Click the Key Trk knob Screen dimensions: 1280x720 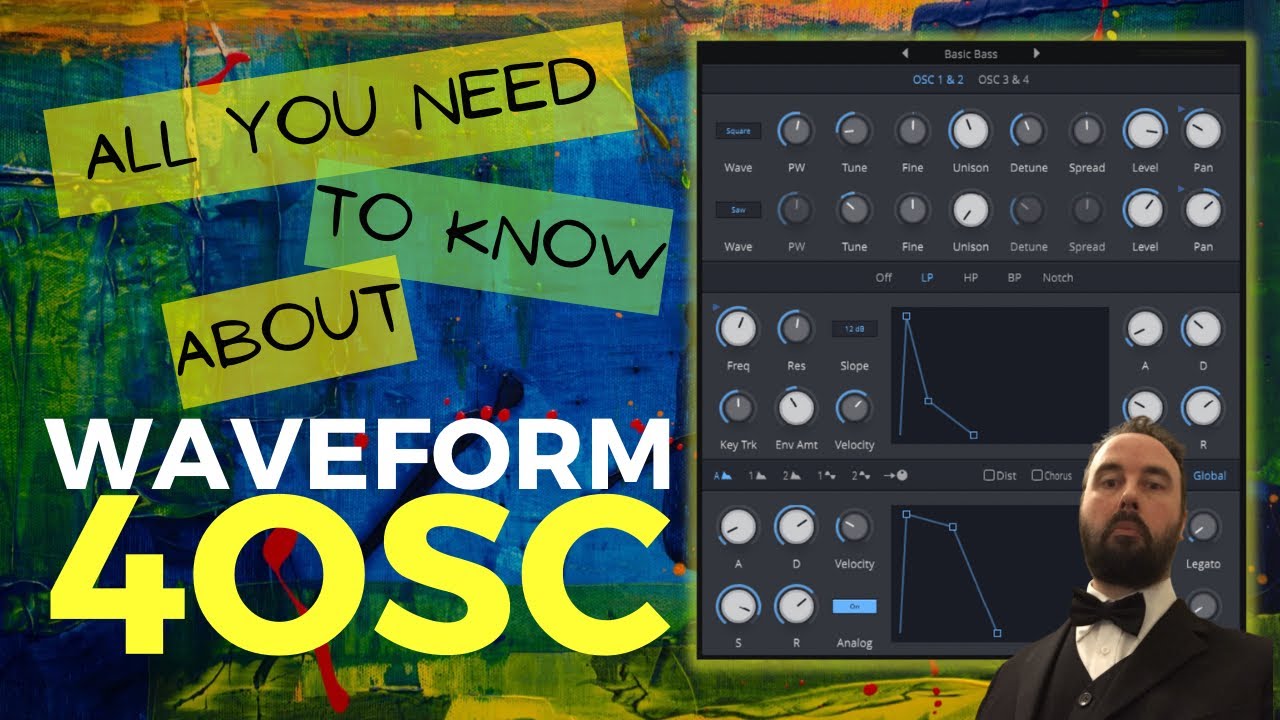pyautogui.click(x=738, y=408)
